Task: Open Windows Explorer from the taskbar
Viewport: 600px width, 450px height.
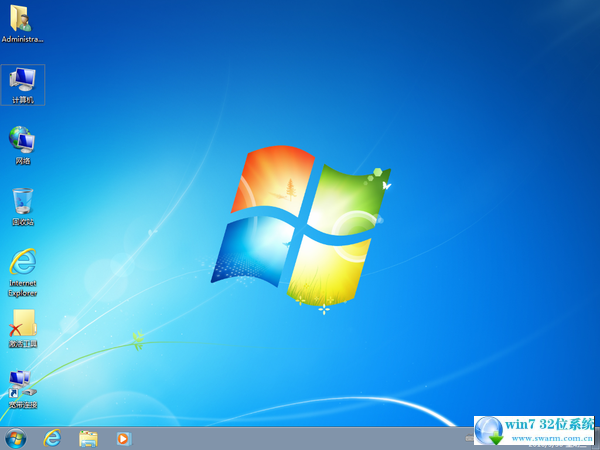Action: pyautogui.click(x=88, y=438)
